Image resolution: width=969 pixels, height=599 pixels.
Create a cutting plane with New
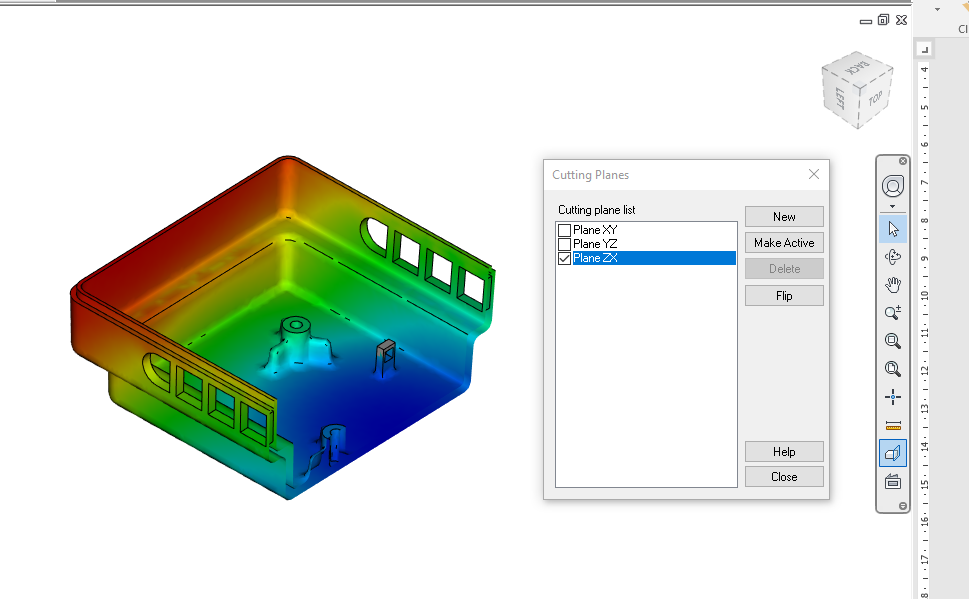783,216
